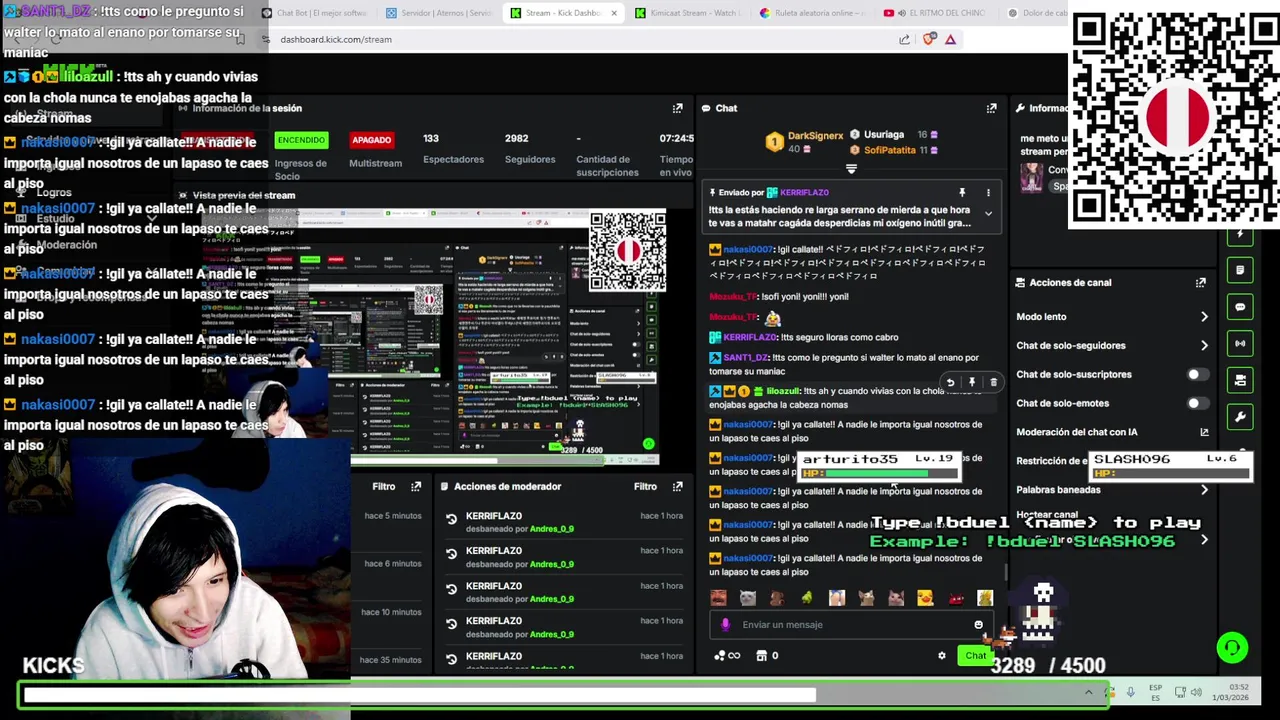Click the camera sidebar icon

point(1240,380)
